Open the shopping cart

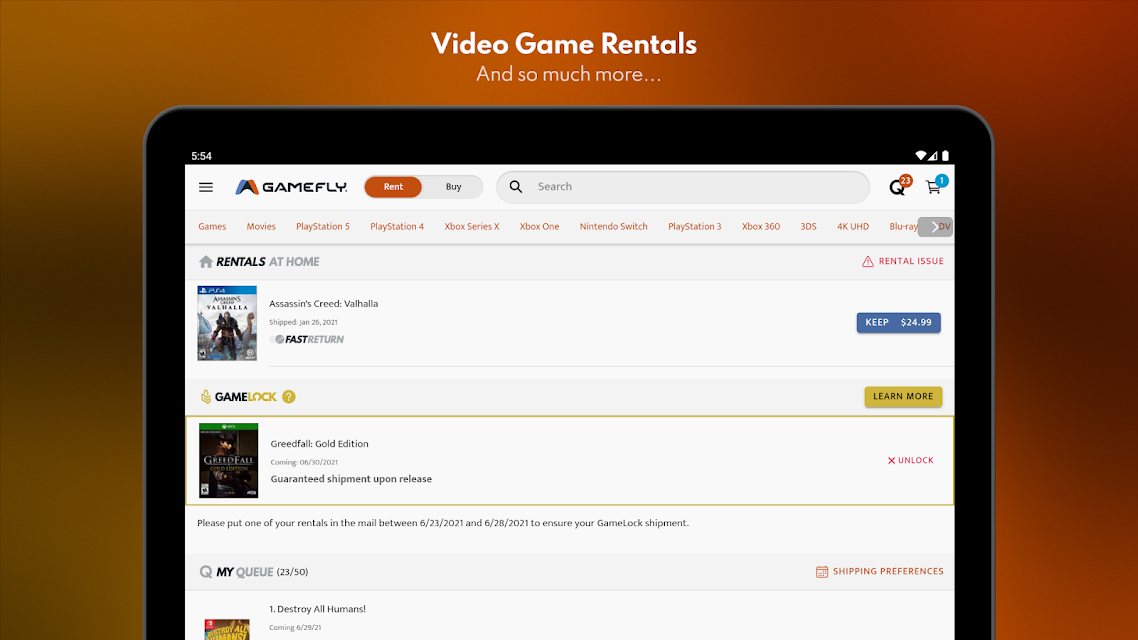(x=934, y=187)
